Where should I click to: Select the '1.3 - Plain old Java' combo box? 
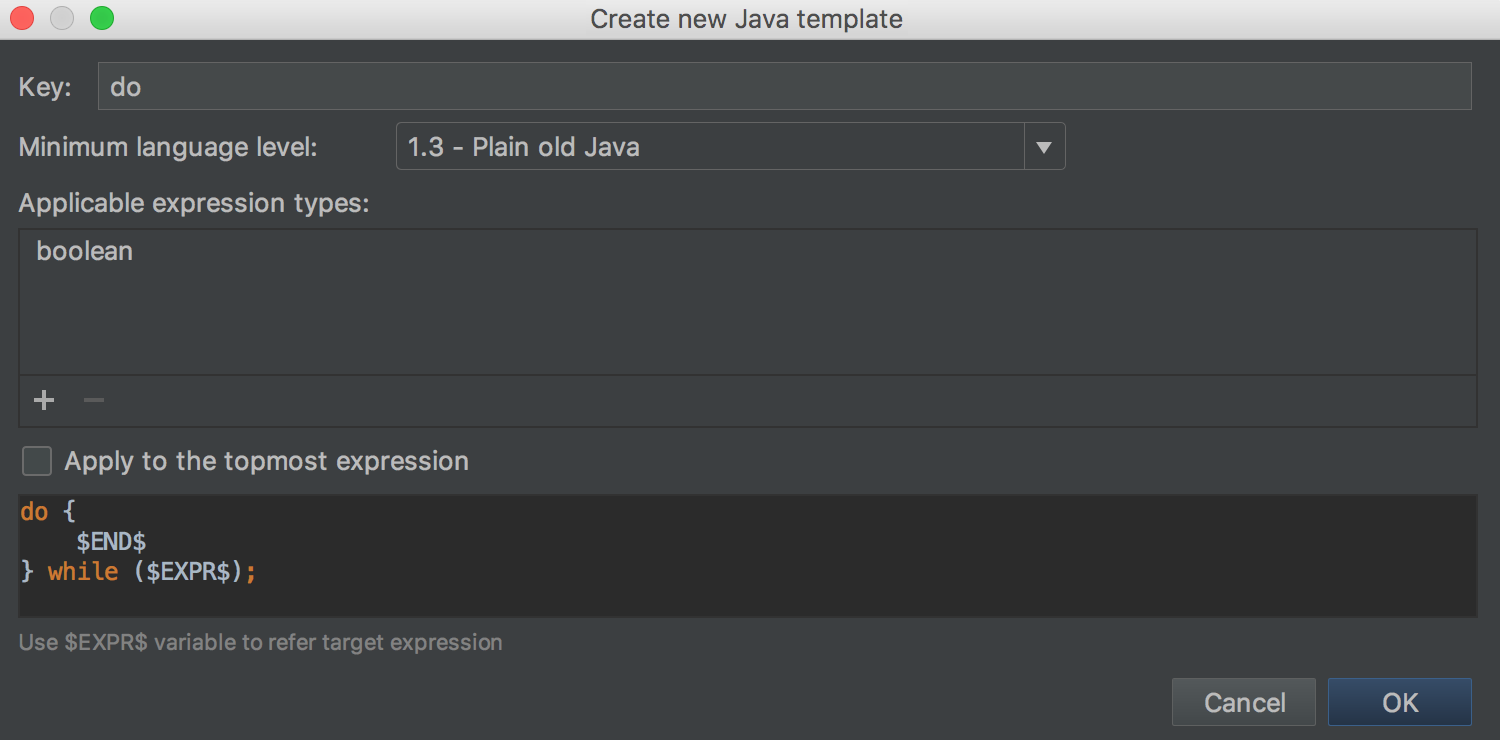(731, 147)
